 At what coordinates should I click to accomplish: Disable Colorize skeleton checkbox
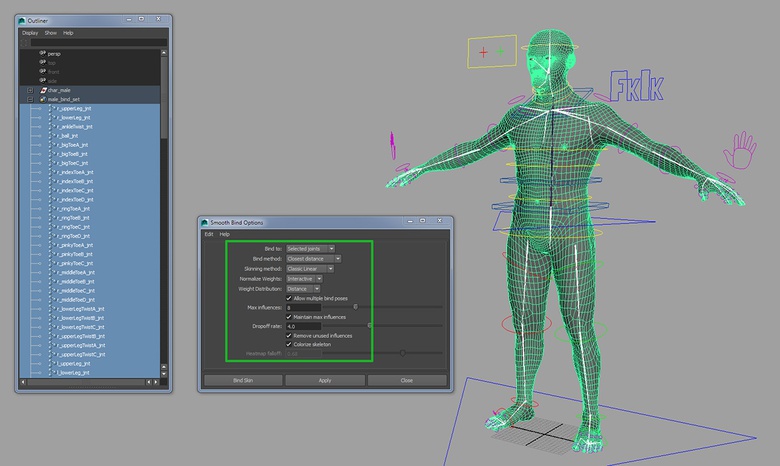[x=289, y=344]
